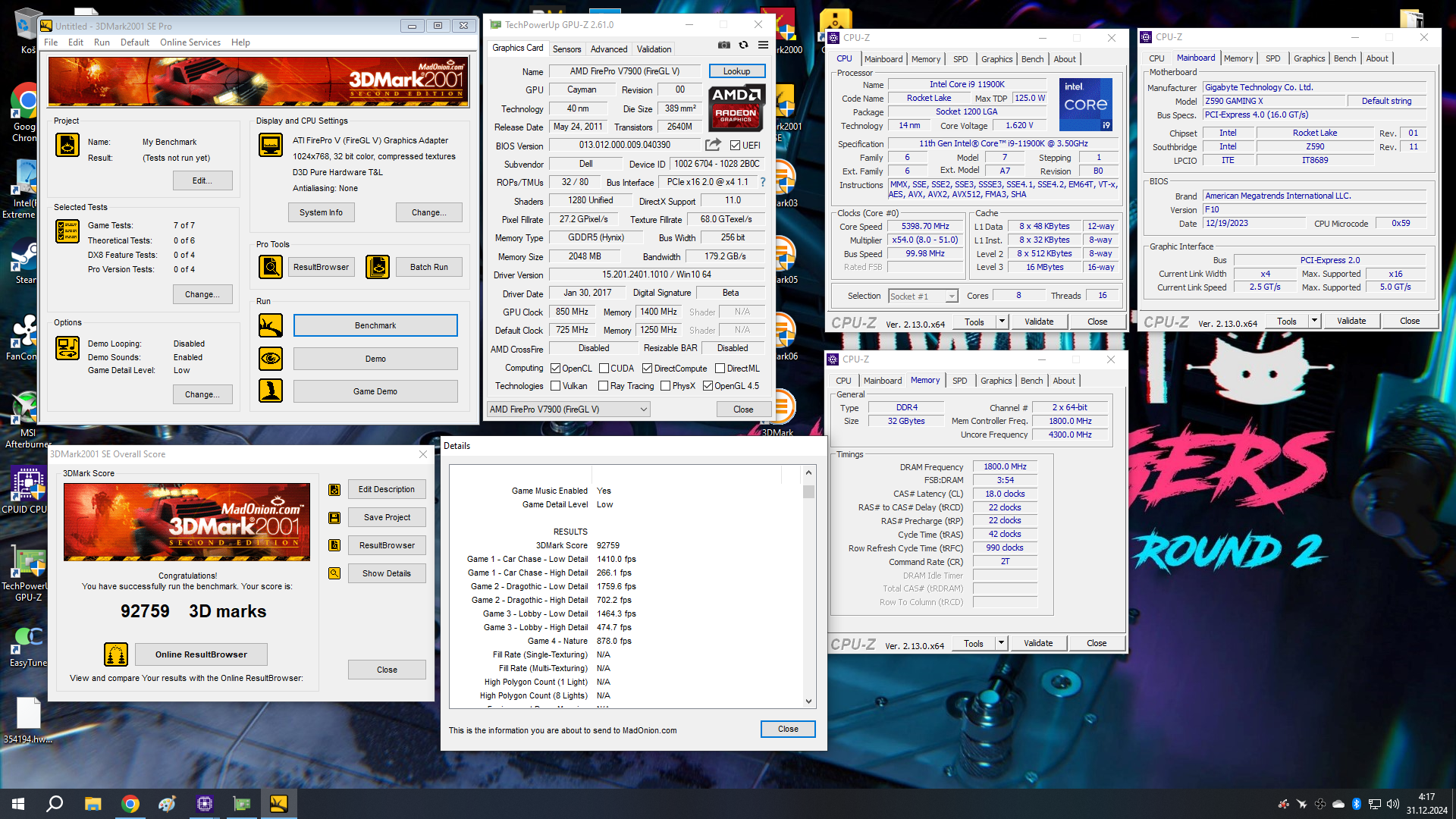
Task: Toggle DirectML checkbox
Action: [x=720, y=369]
